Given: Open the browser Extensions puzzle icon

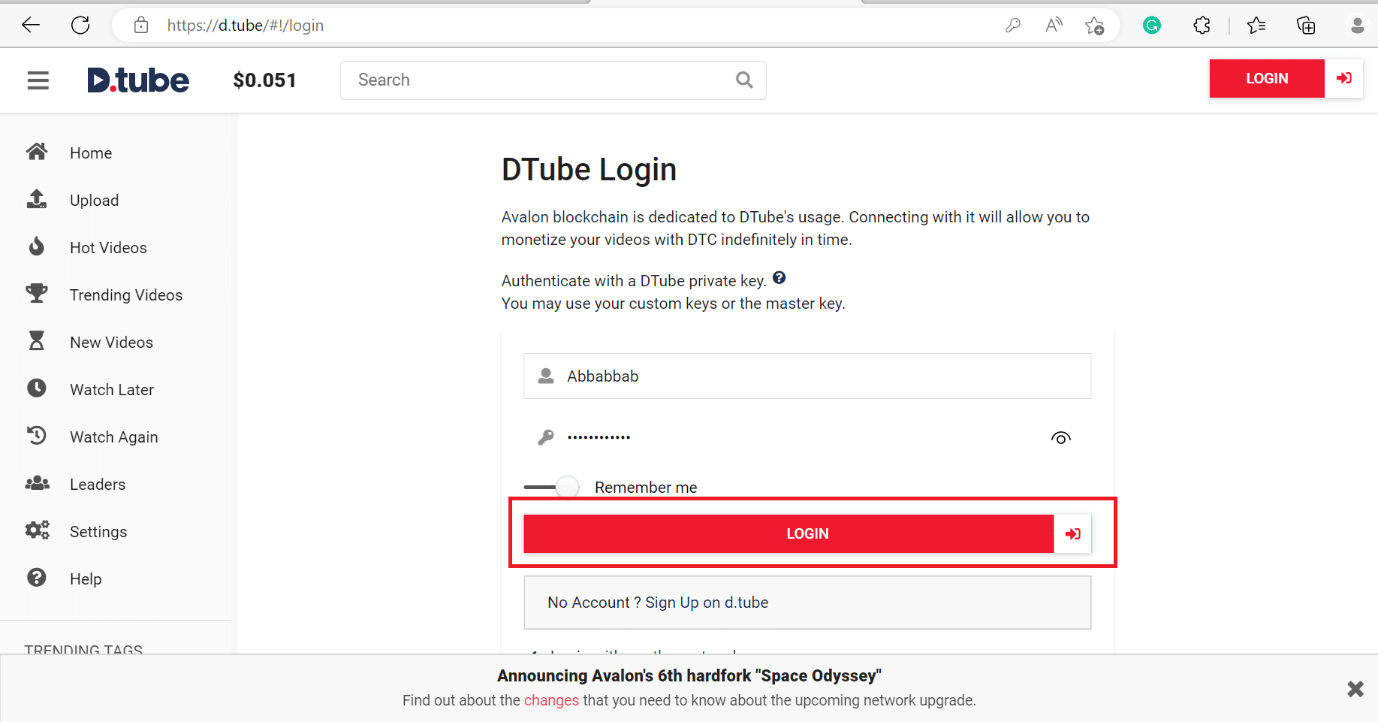Looking at the screenshot, I should pyautogui.click(x=1203, y=26).
